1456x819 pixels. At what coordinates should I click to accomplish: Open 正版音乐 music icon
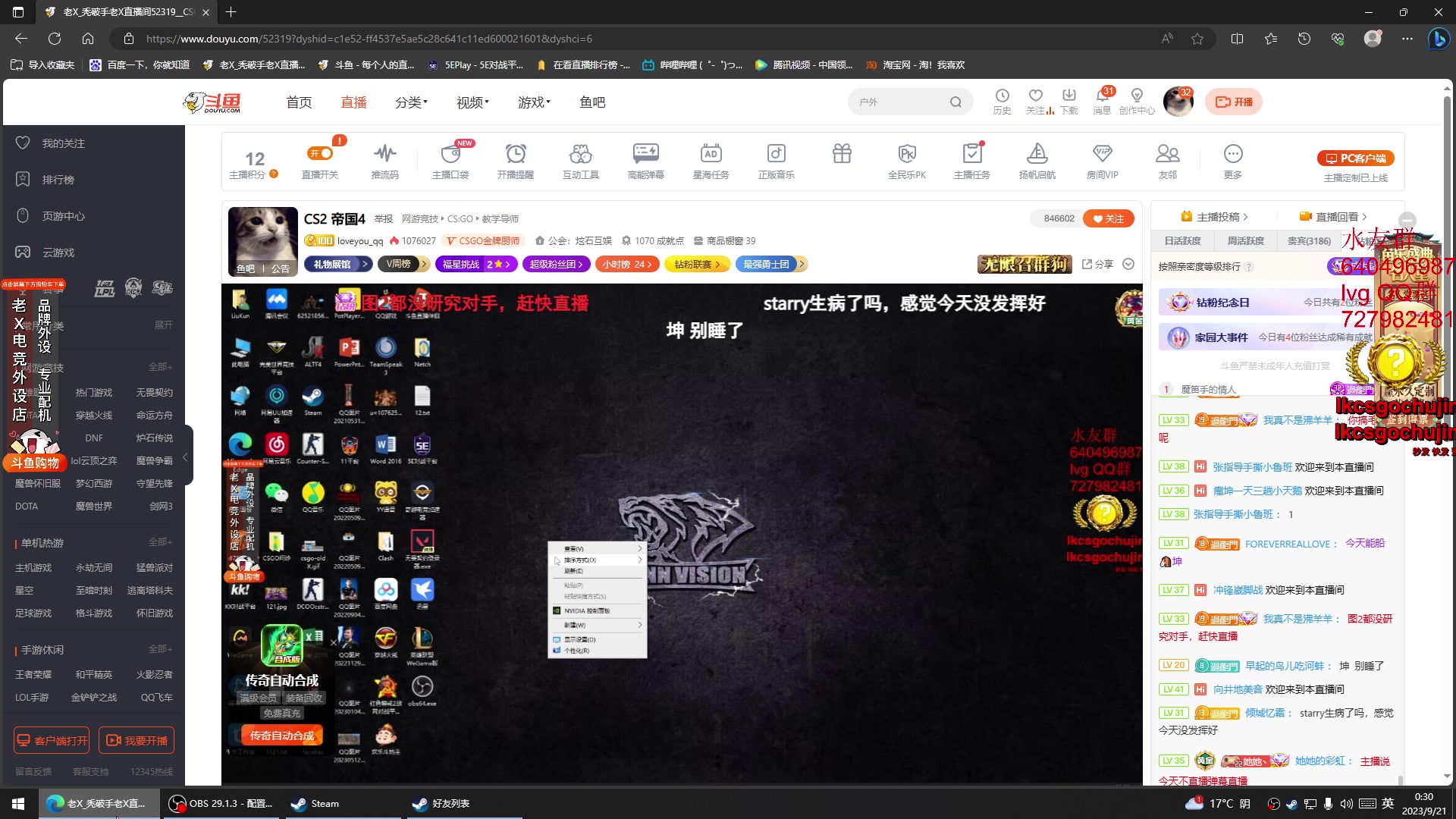[x=777, y=161]
